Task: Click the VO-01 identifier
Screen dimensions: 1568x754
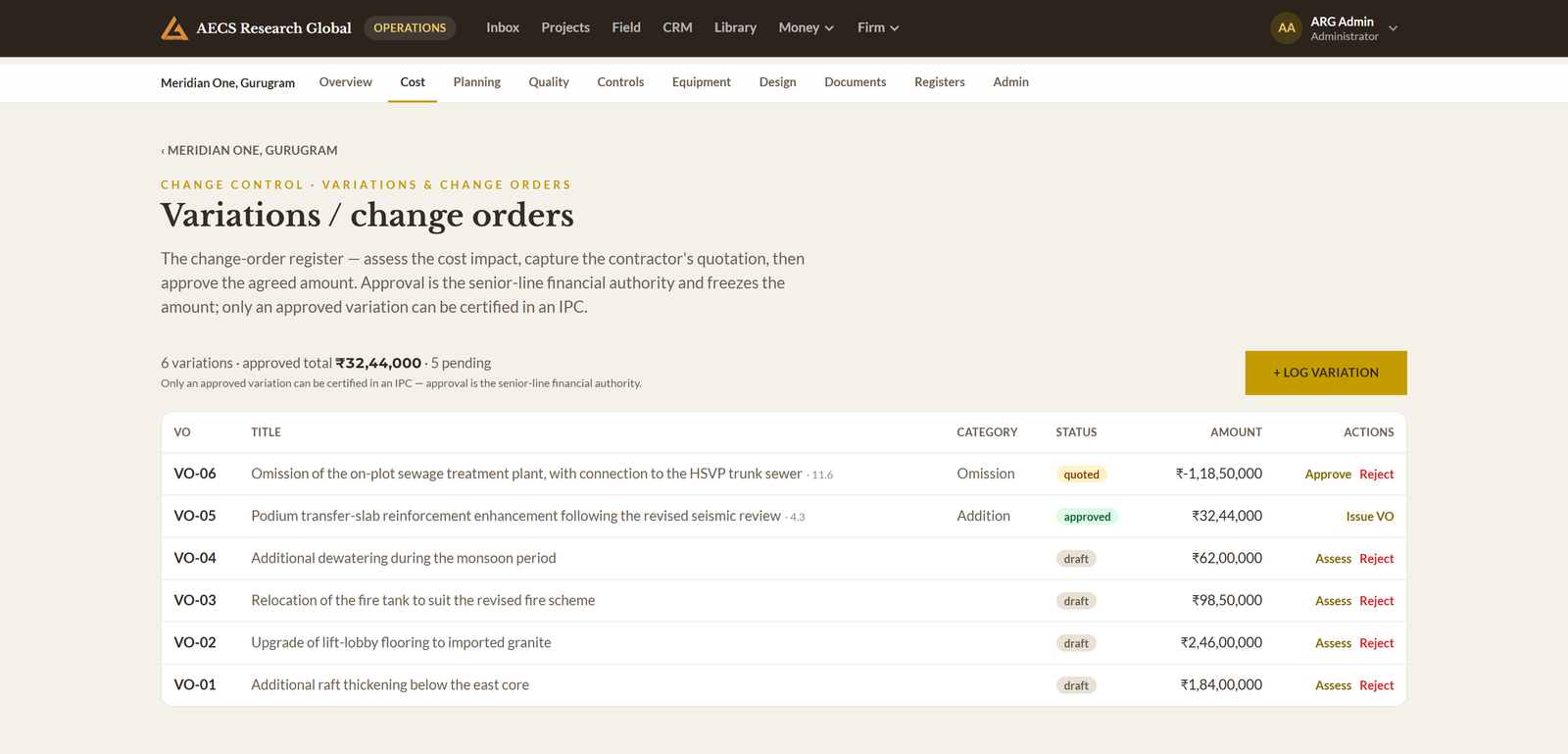Action: tap(195, 684)
